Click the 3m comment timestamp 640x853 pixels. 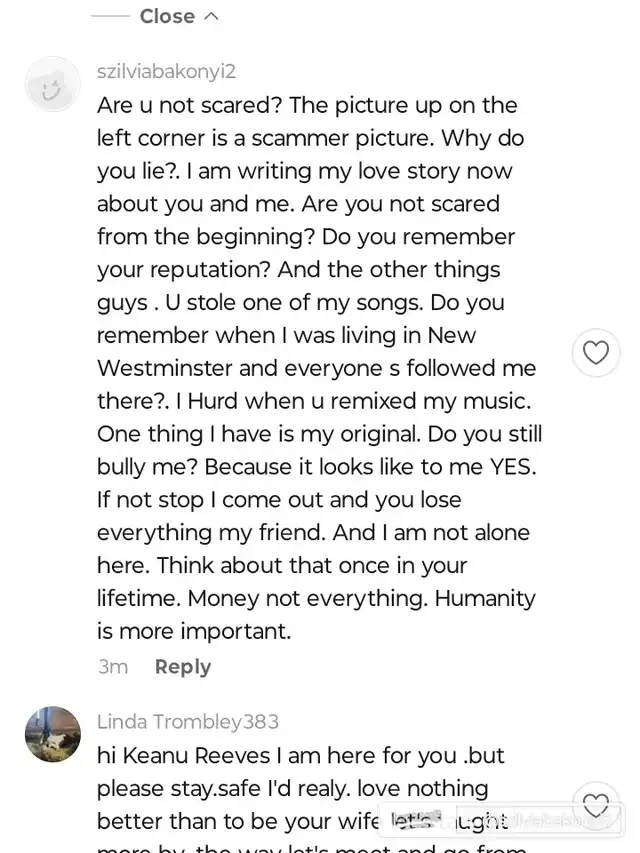(113, 667)
